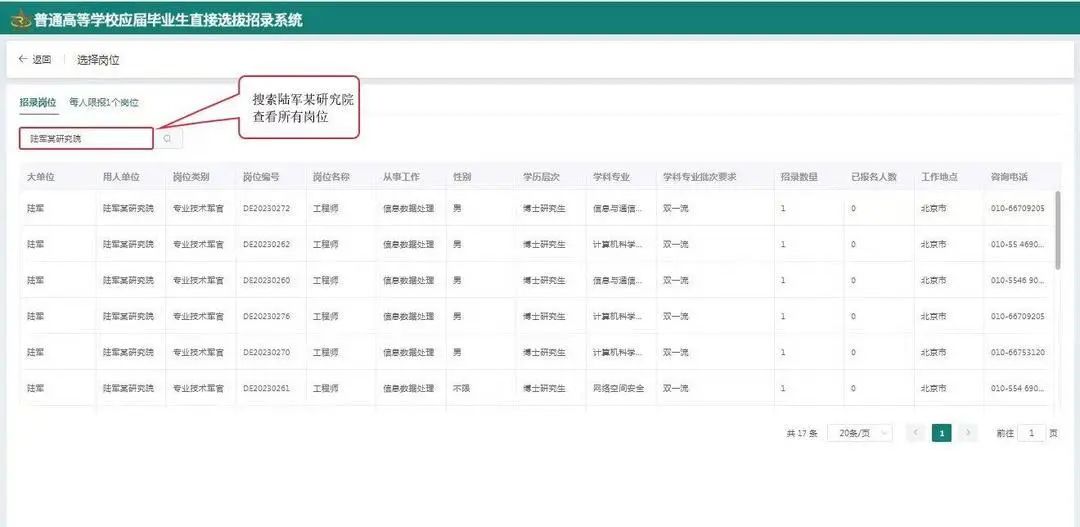1080x527 pixels.
Task: Click phone number 010-66753120
Action: click(1017, 352)
